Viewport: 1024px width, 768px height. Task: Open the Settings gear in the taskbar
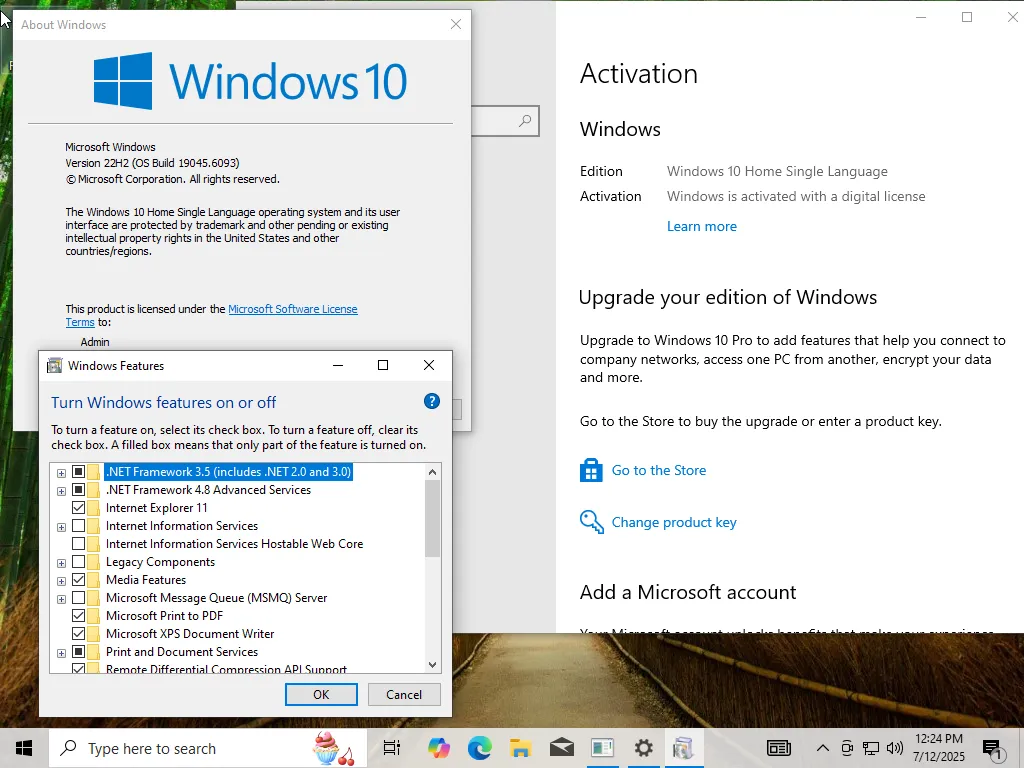(x=643, y=748)
